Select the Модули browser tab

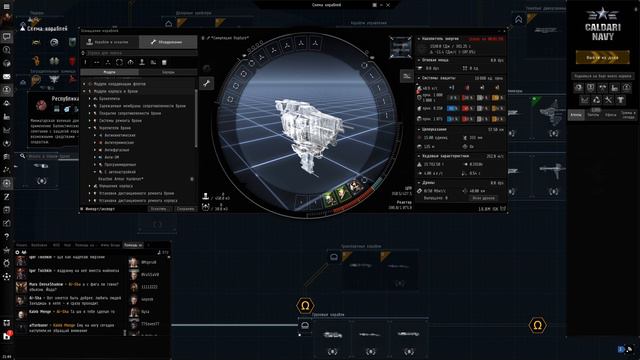(x=109, y=72)
